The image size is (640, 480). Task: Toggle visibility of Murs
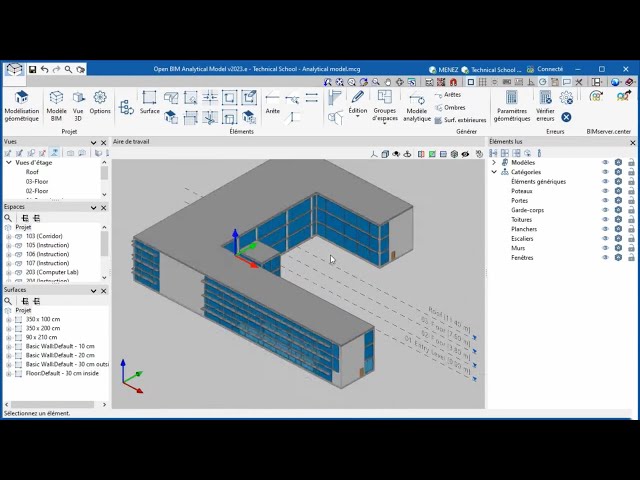(605, 248)
